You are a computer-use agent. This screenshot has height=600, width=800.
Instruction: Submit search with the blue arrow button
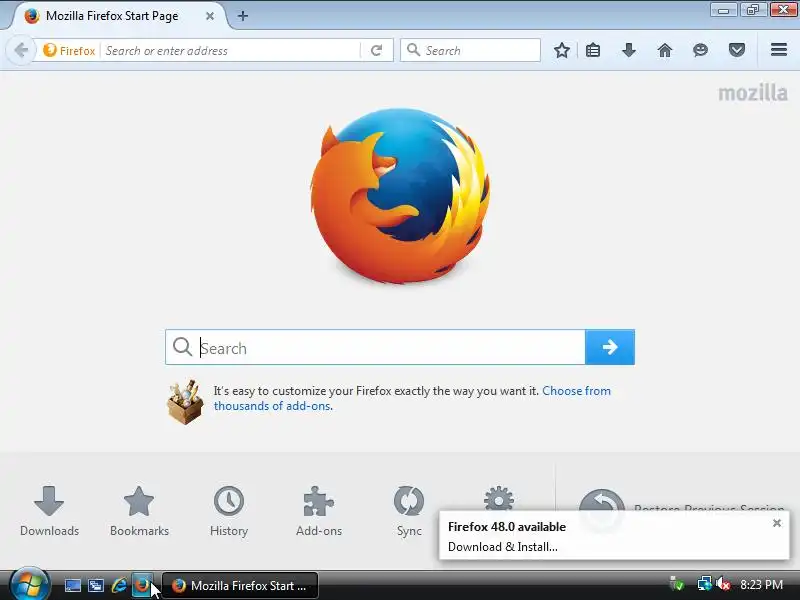tap(610, 347)
